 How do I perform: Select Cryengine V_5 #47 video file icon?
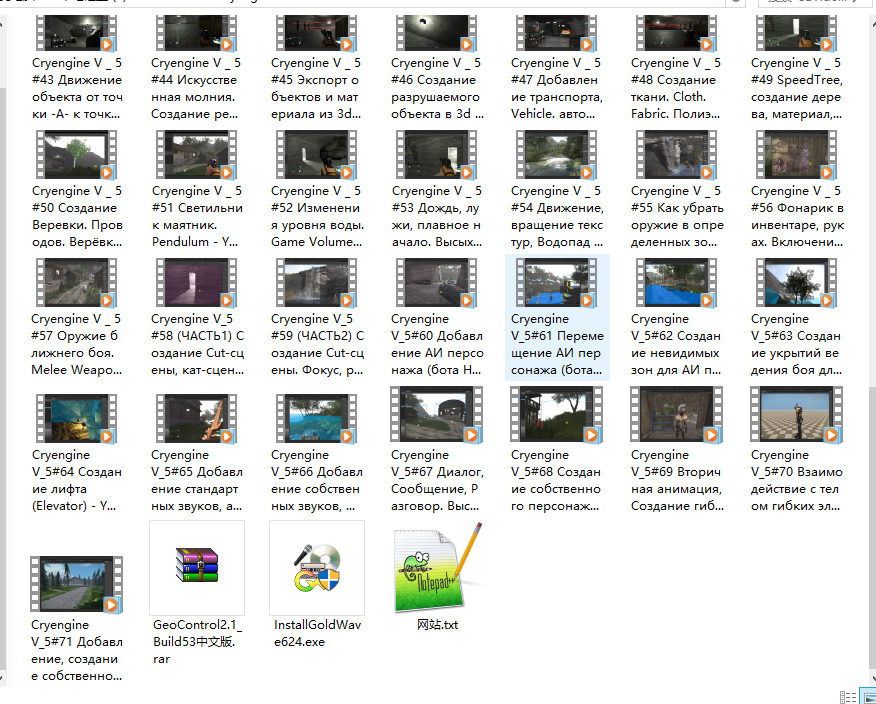click(556, 33)
